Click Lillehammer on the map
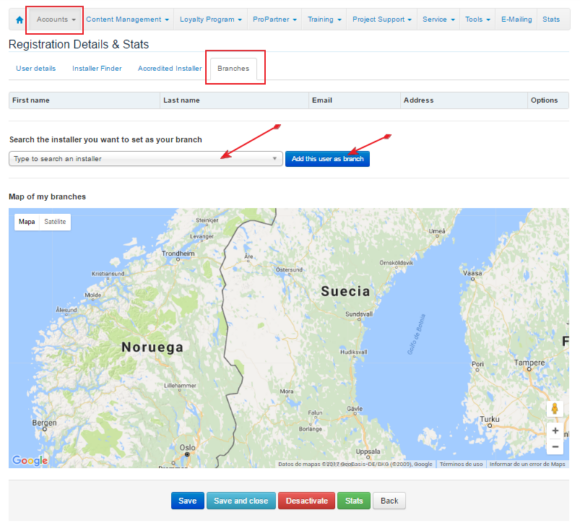 pyautogui.click(x=180, y=385)
